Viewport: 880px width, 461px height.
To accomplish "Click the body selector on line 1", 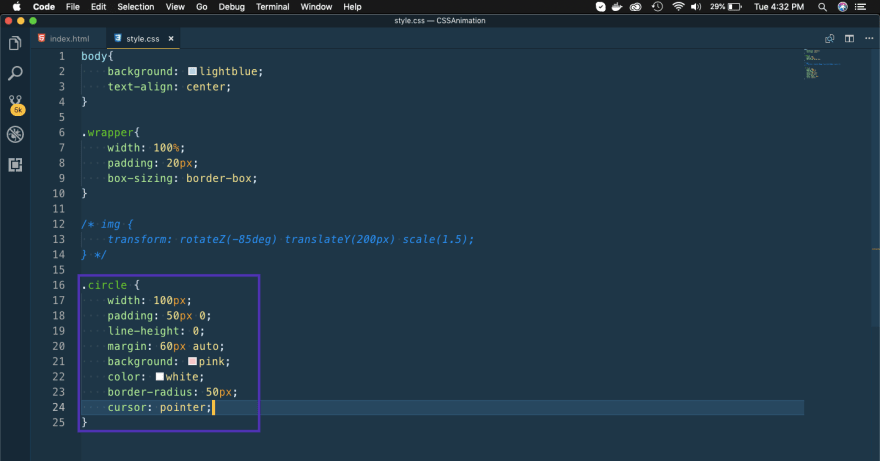I will pyautogui.click(x=94, y=56).
